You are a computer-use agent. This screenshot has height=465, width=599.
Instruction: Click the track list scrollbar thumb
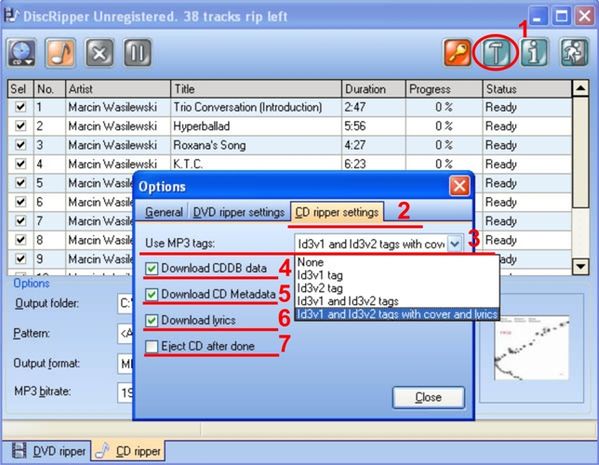point(580,152)
